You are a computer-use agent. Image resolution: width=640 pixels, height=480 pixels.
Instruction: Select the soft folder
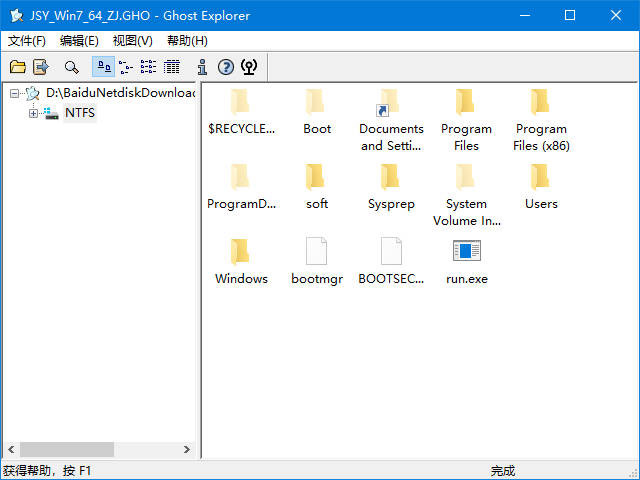317,187
